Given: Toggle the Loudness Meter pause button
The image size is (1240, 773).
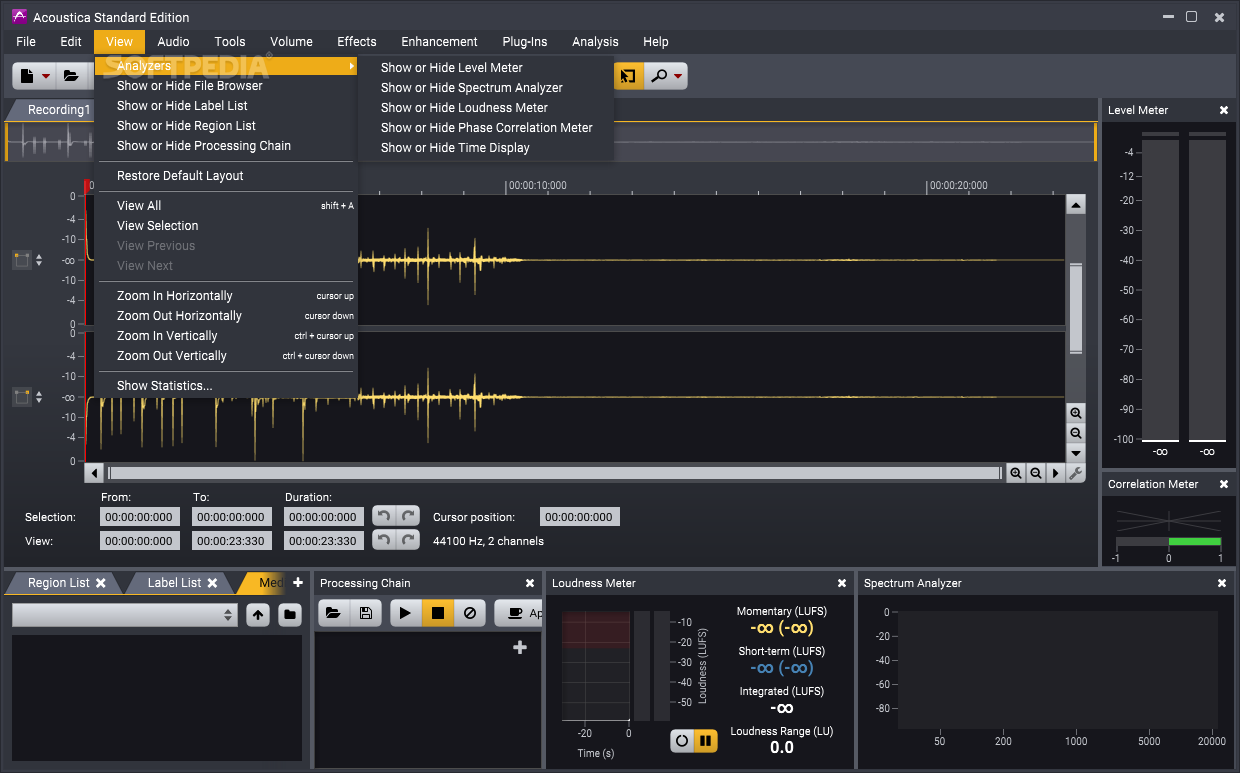Looking at the screenshot, I should tap(706, 741).
